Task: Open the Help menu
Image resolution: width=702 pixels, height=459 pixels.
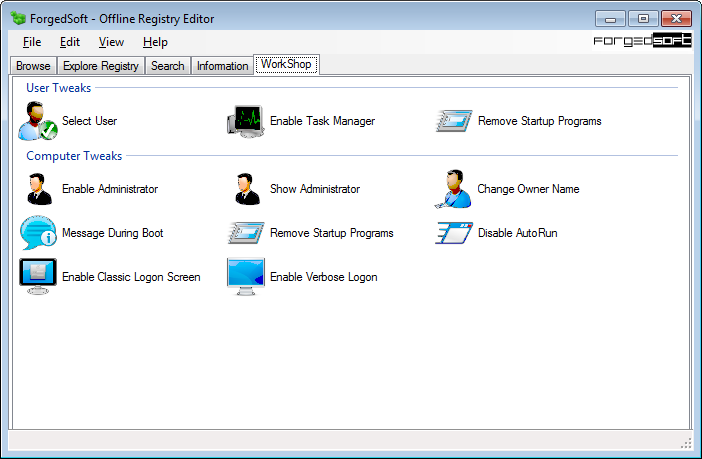Action: coord(155,42)
